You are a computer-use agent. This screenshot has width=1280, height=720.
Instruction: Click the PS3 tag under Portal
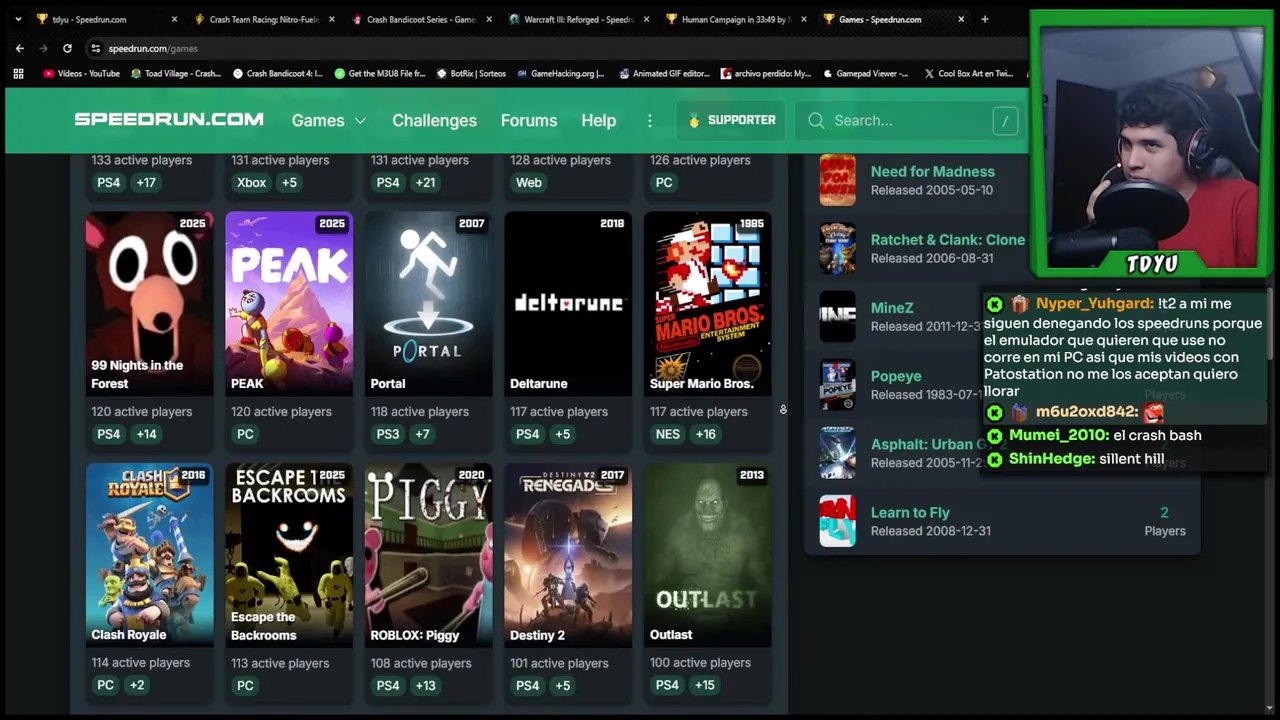point(388,434)
